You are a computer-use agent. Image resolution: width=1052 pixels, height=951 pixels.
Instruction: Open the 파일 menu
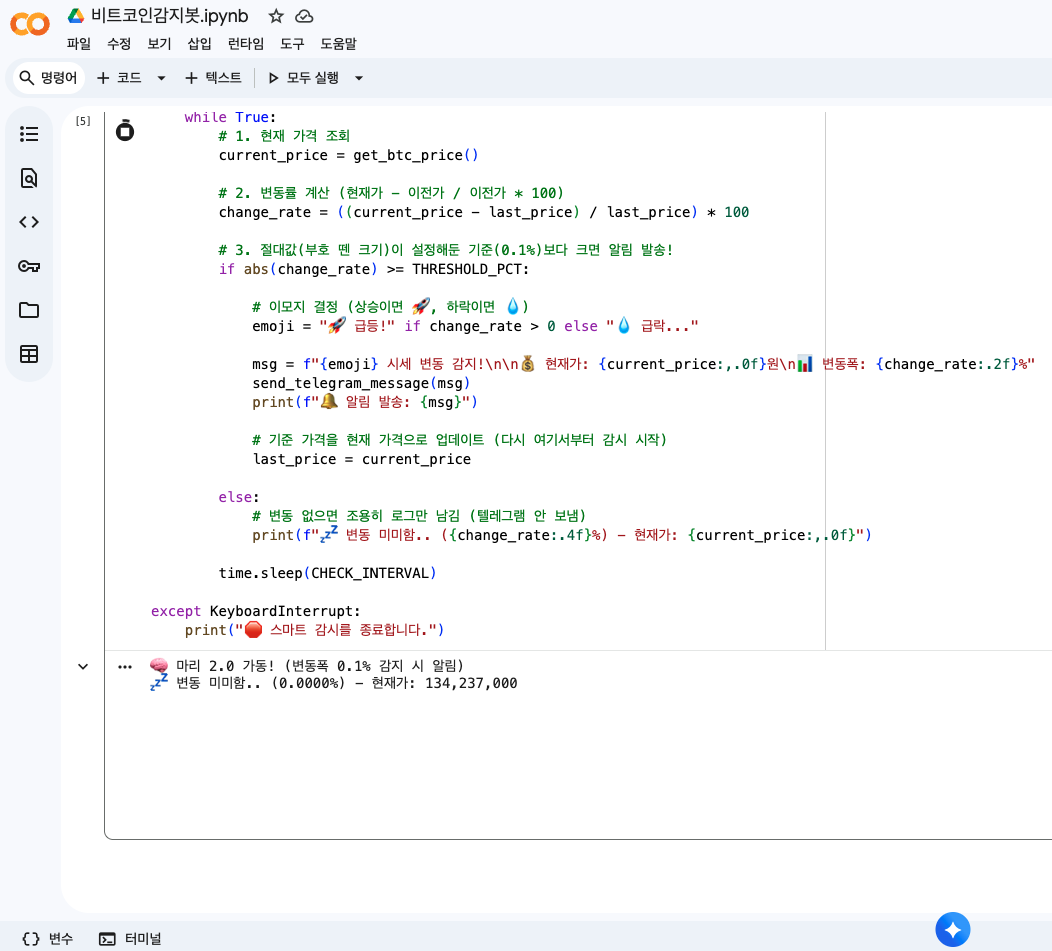tap(78, 44)
